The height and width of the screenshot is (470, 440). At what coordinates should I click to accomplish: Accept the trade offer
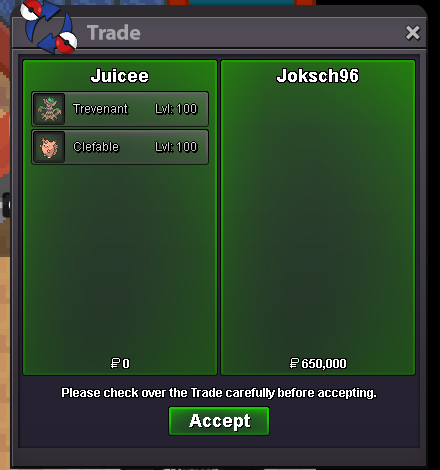219,421
